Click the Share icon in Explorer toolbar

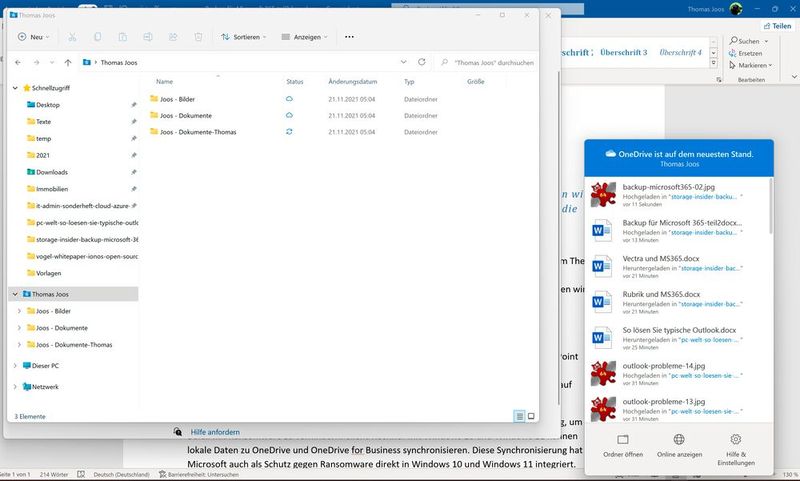pos(173,37)
